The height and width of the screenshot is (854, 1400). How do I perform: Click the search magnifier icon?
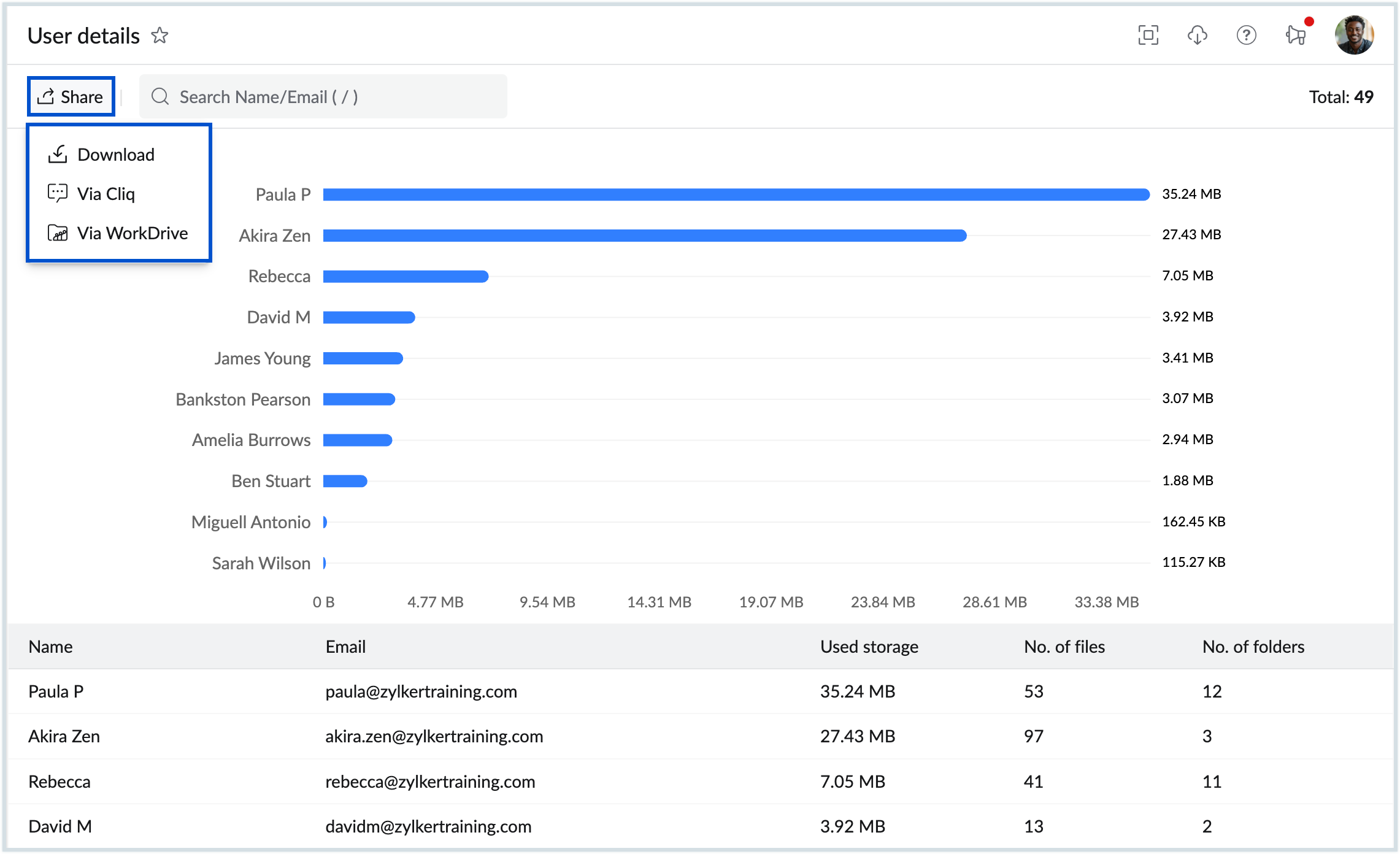pyautogui.click(x=160, y=97)
